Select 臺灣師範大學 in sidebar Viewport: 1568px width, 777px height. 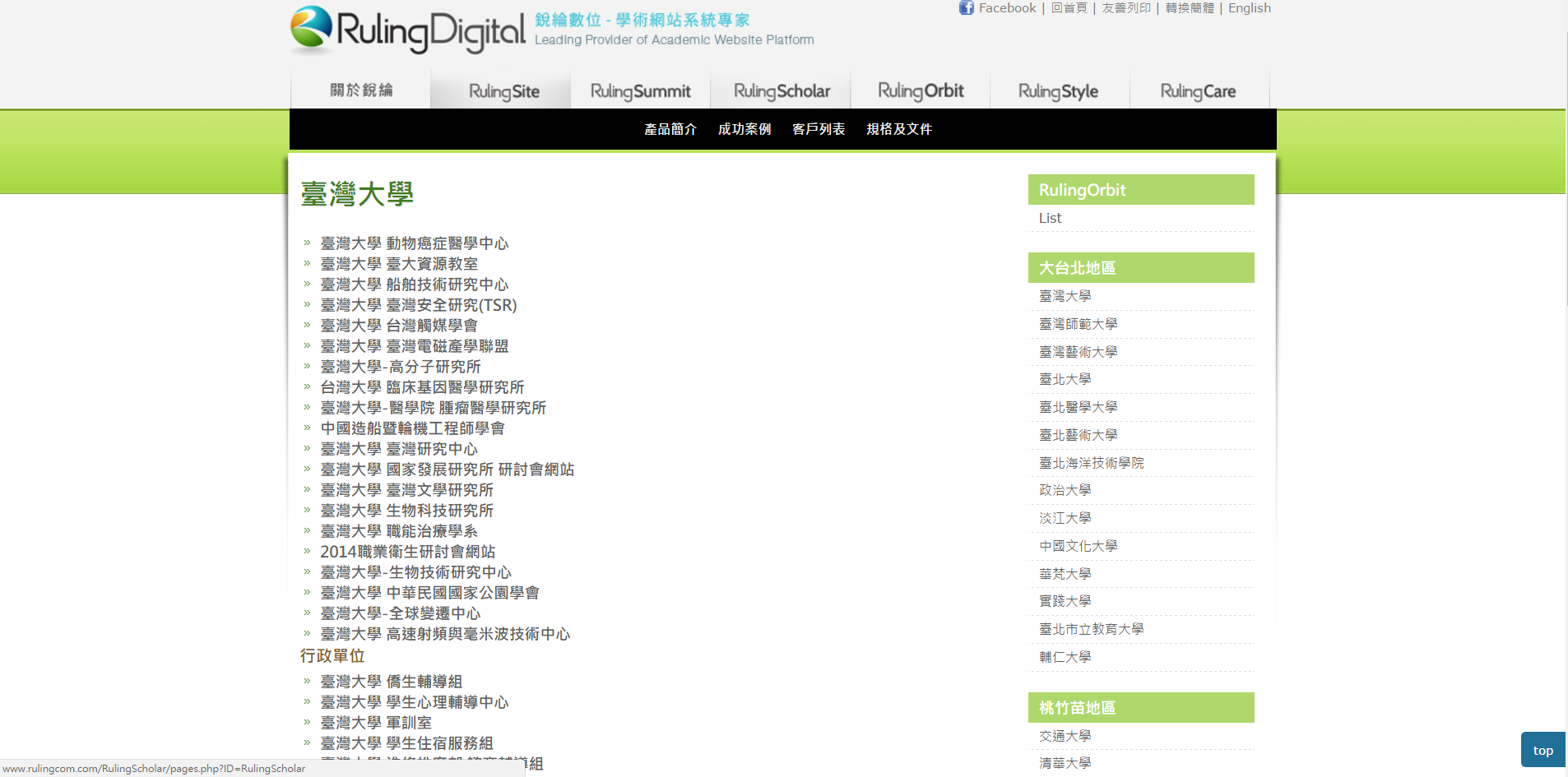click(x=1078, y=324)
